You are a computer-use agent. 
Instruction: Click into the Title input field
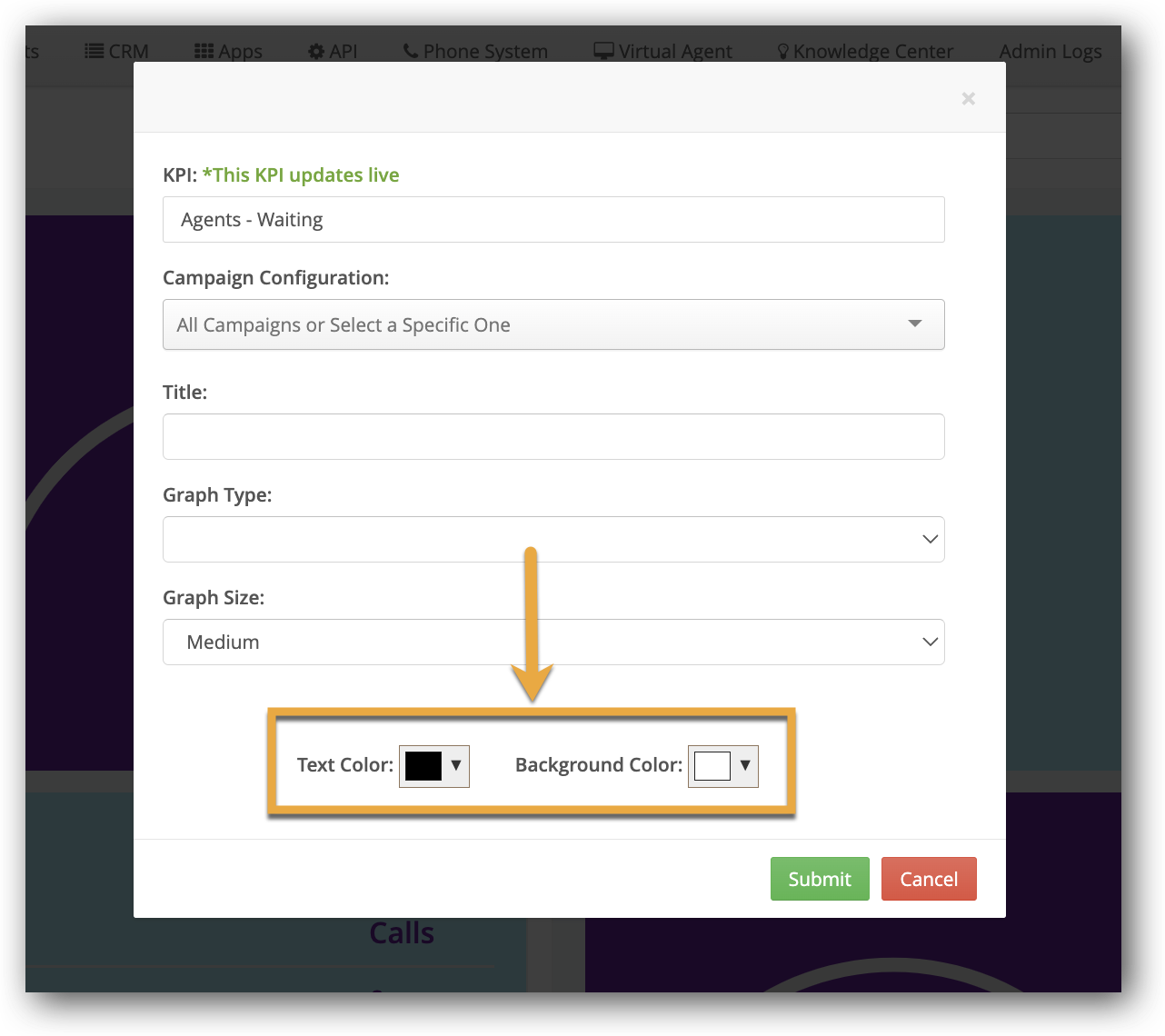(553, 436)
